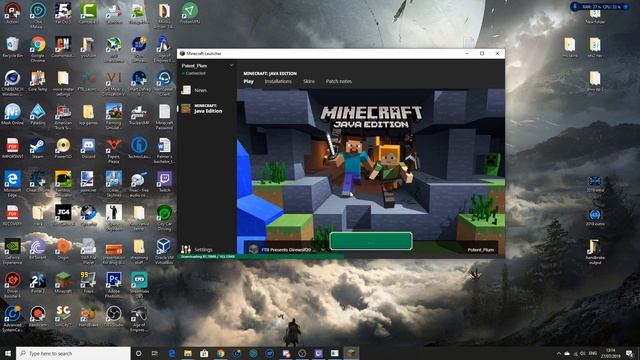Viewport: 640px width, 360px height.
Task: Open the Windows Start menu
Action: pyautogui.click(x=8, y=353)
